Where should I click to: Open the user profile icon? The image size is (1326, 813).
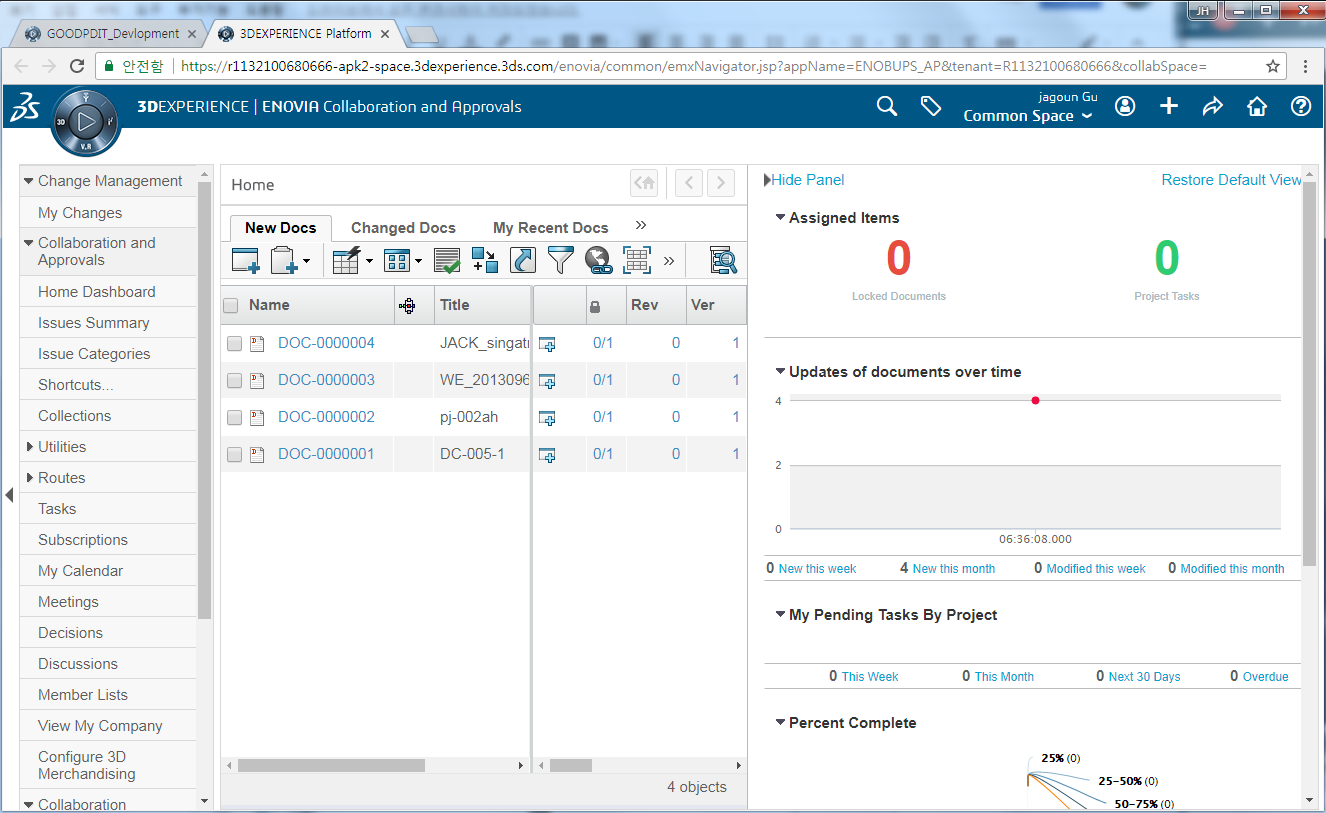coord(1125,106)
